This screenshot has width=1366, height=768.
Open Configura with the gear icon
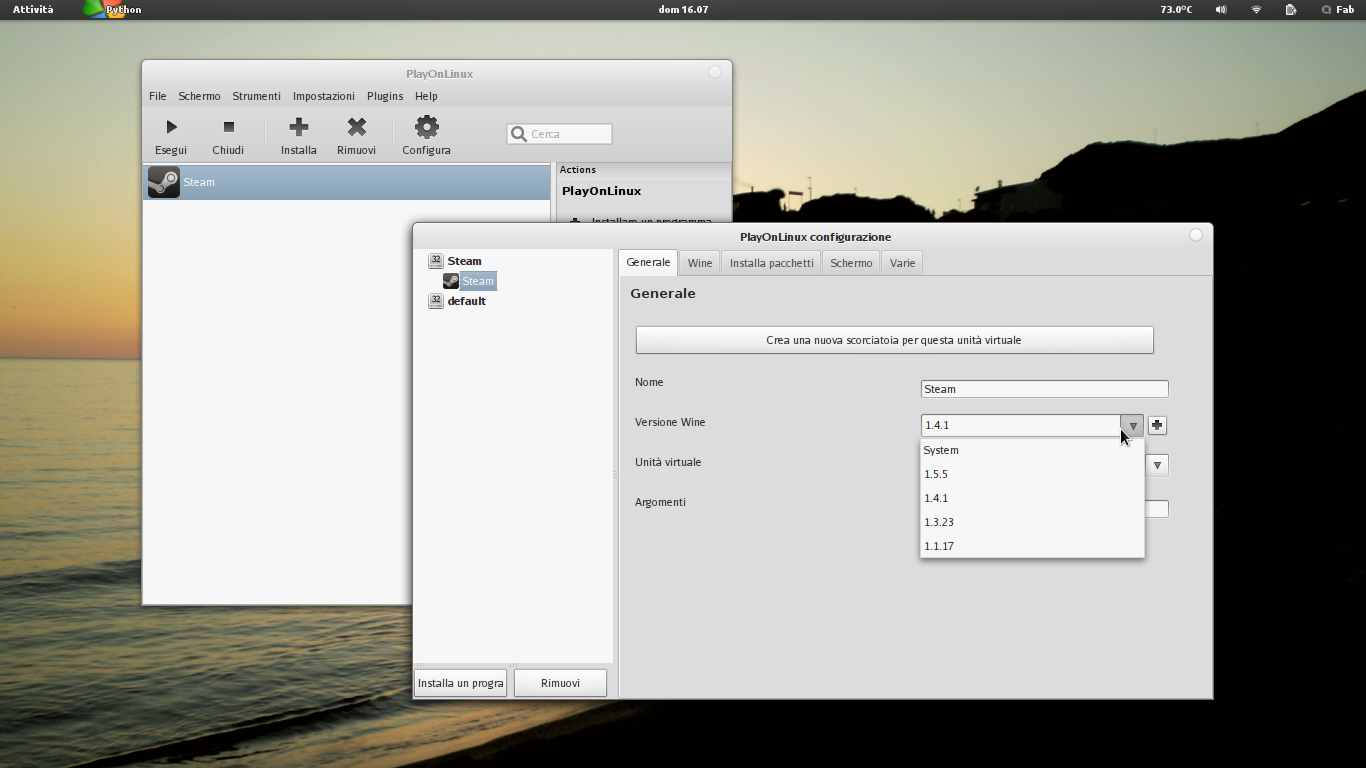click(x=427, y=127)
